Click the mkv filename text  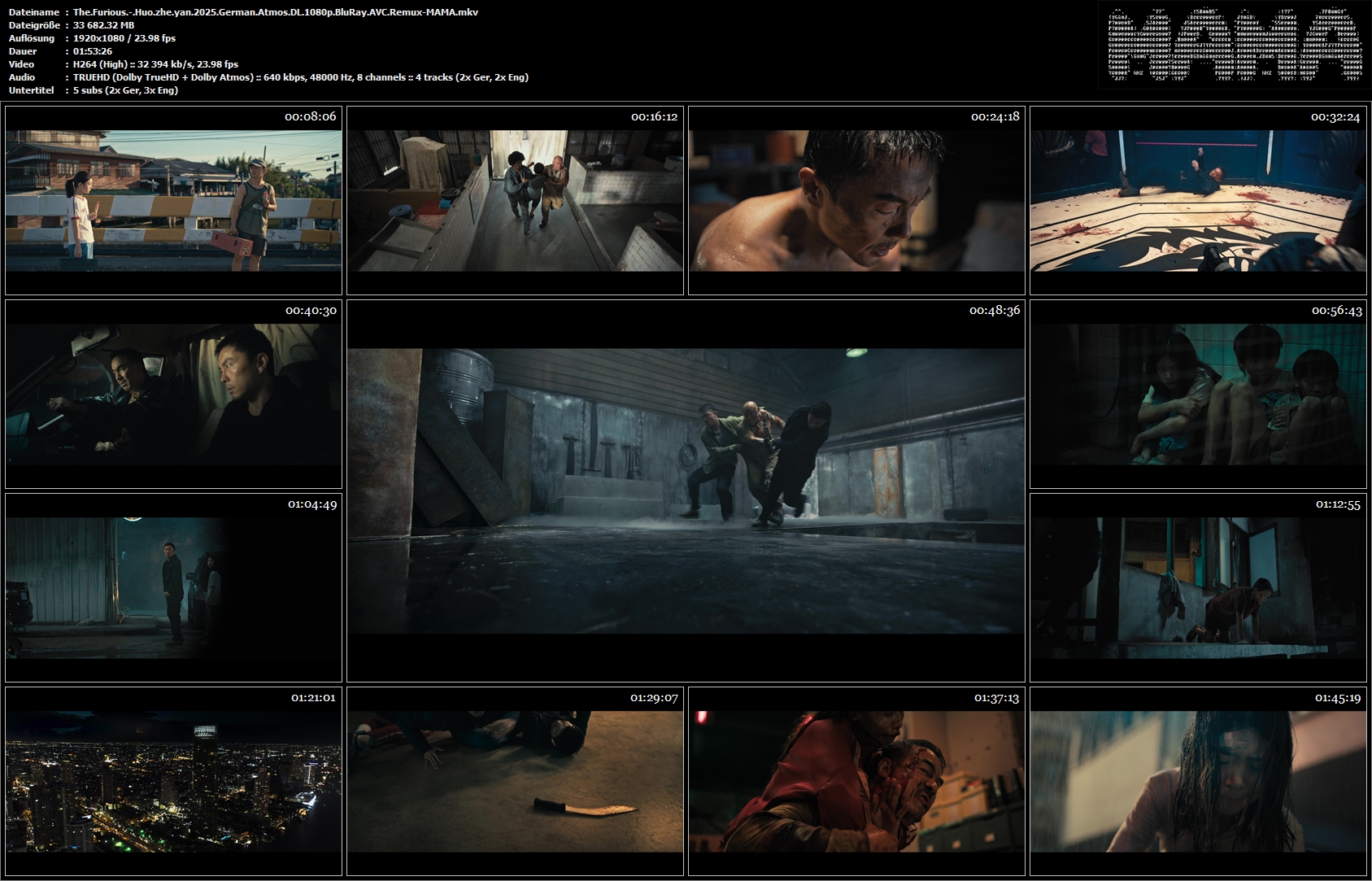[x=276, y=12]
